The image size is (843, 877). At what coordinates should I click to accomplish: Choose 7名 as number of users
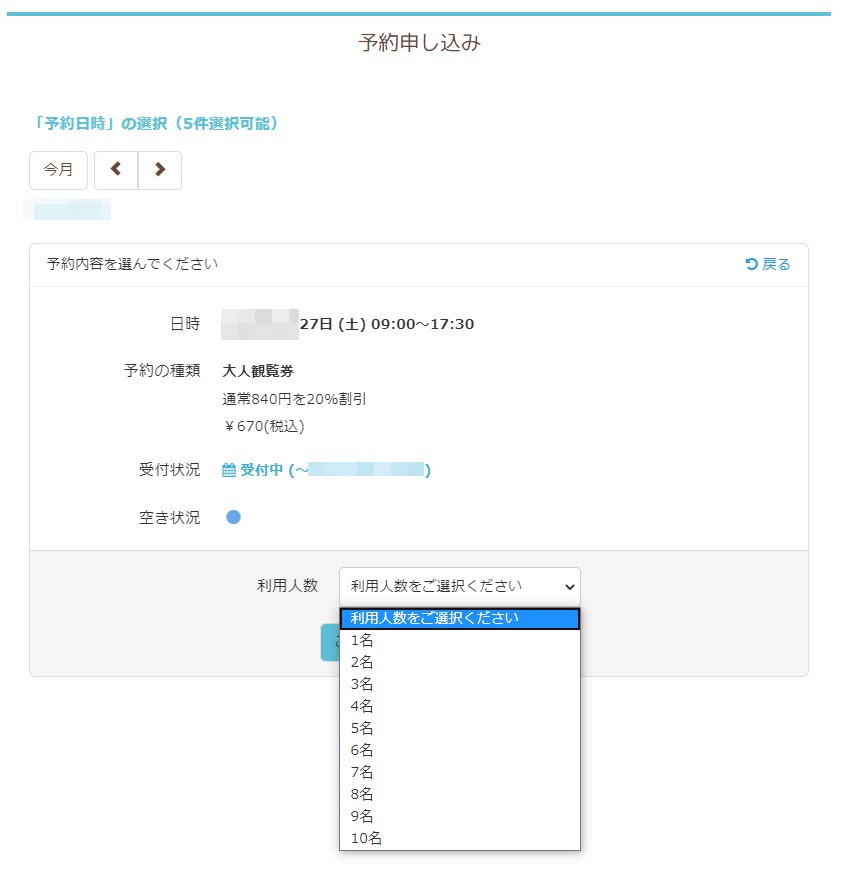(x=362, y=773)
